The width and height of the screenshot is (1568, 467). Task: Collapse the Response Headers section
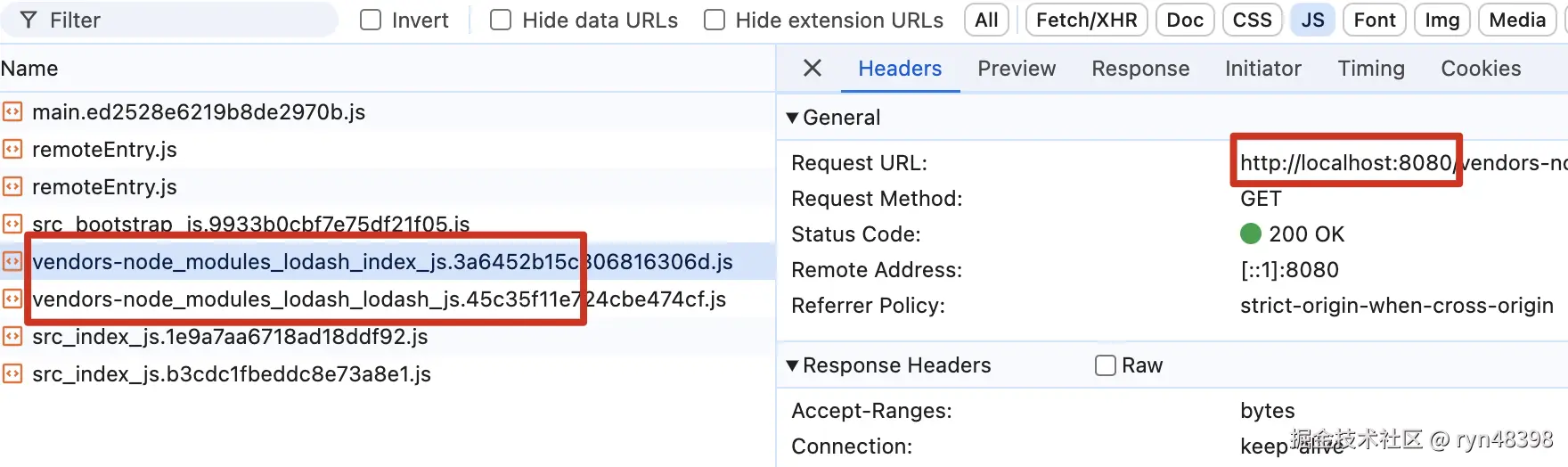(792, 365)
